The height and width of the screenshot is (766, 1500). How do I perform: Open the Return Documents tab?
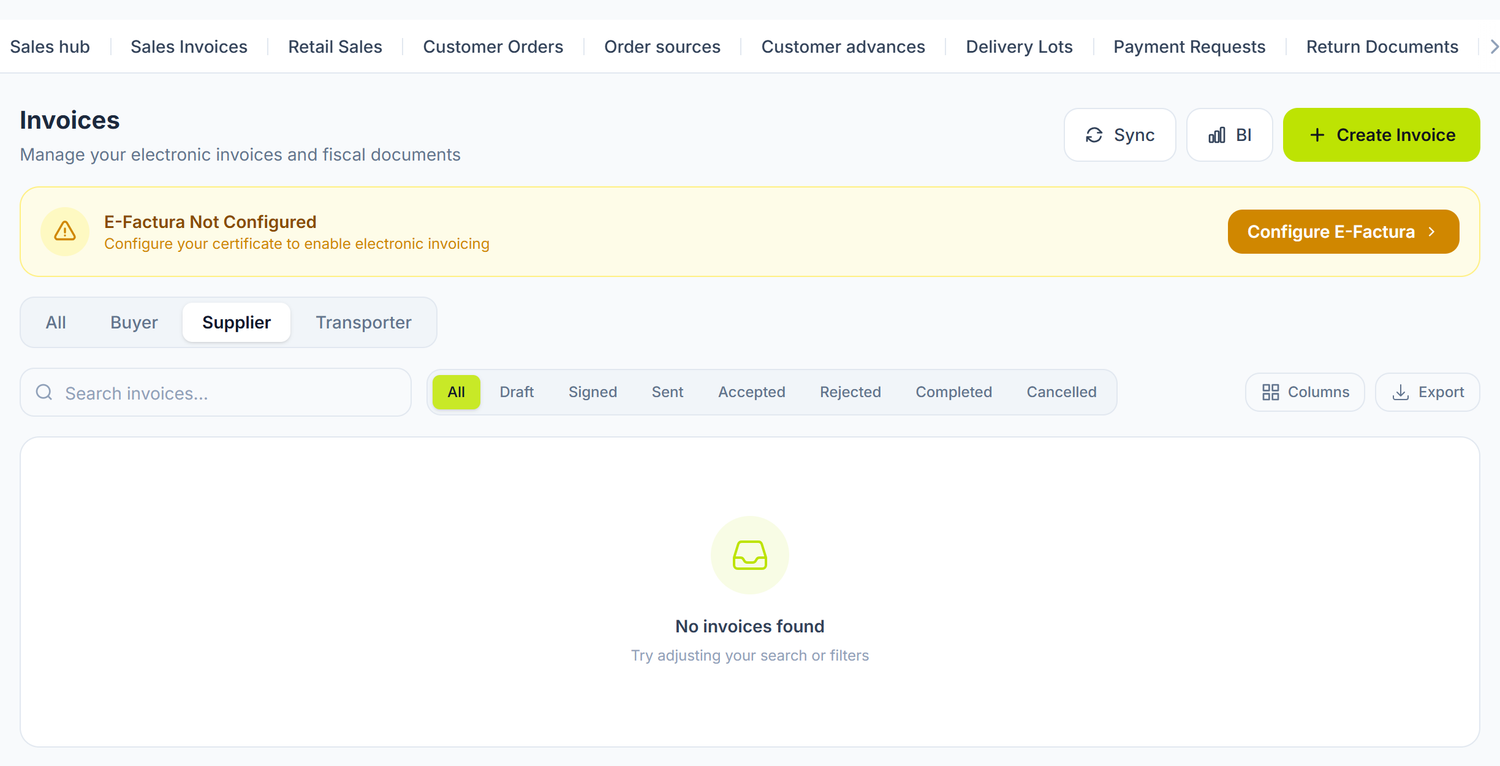tap(1382, 46)
